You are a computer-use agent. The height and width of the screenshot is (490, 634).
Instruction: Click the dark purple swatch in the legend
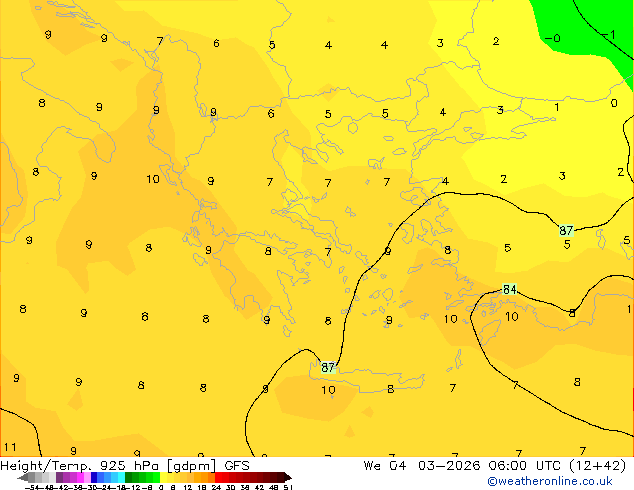point(59,477)
